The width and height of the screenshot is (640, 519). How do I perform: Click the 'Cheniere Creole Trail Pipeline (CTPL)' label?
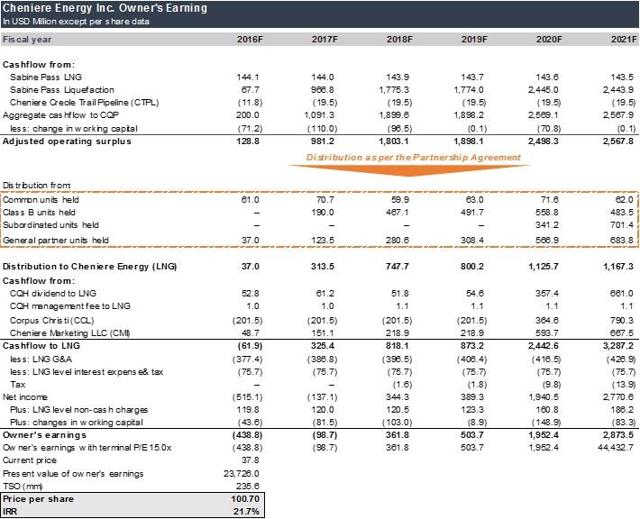(84, 102)
